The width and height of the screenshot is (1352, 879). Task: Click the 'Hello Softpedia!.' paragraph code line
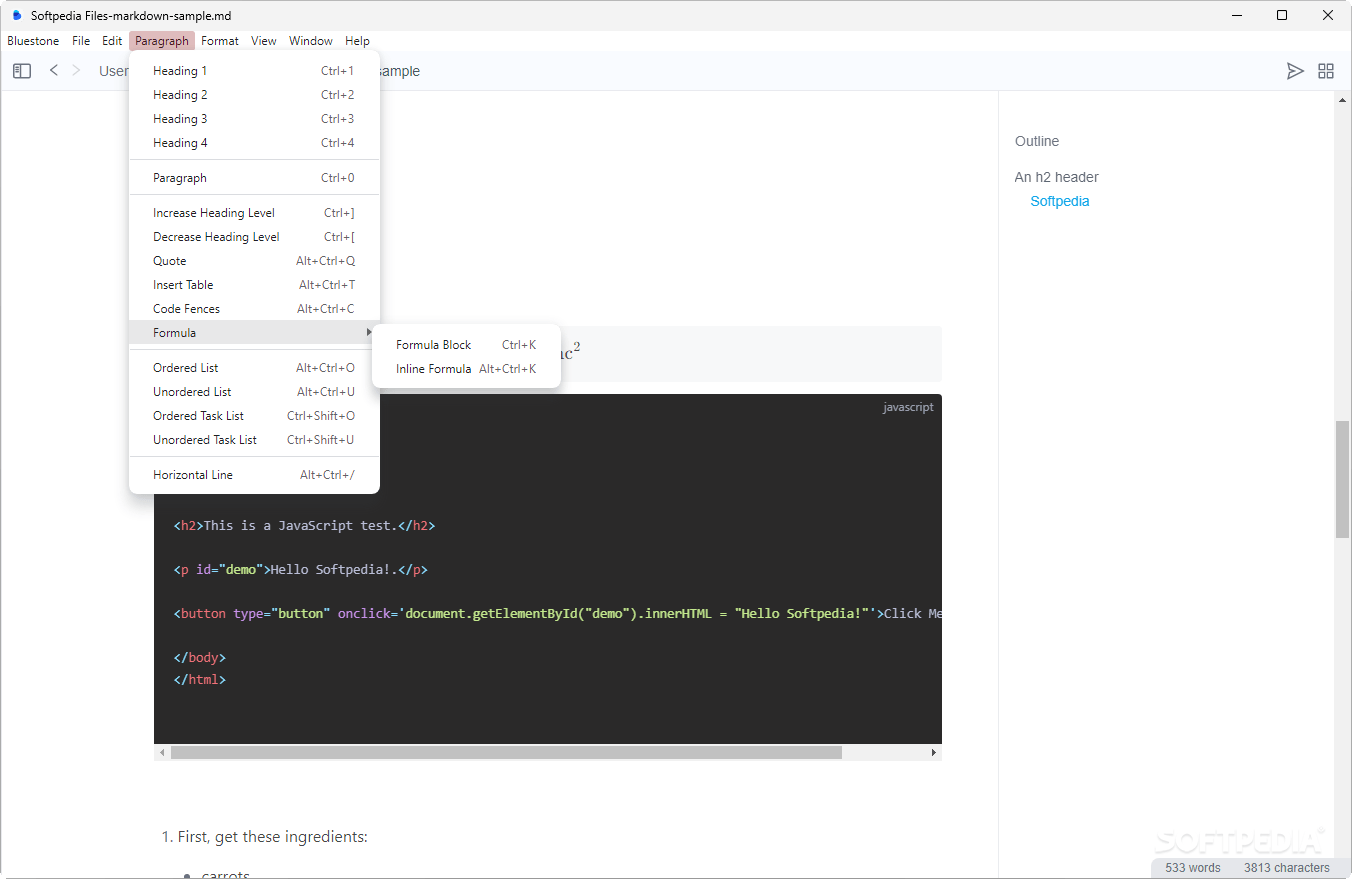(x=300, y=569)
